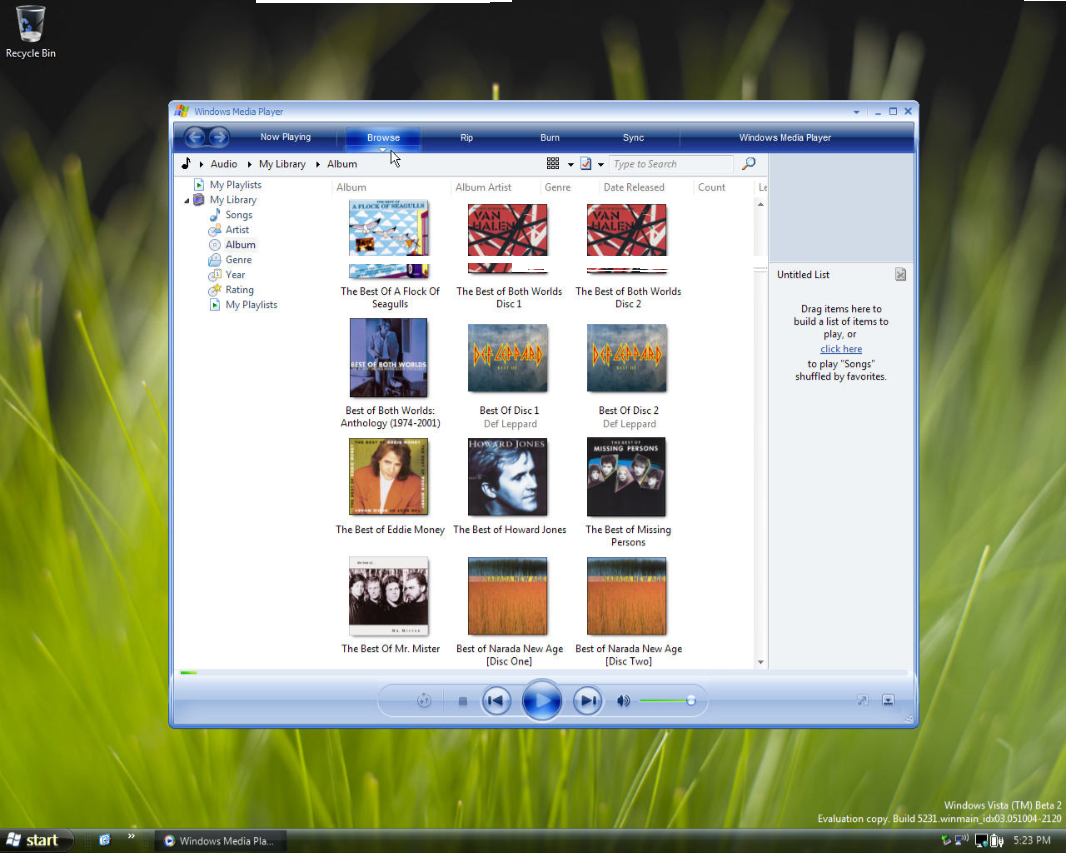The height and width of the screenshot is (853, 1066).
Task: Close the Untitled List pane
Action: click(900, 274)
